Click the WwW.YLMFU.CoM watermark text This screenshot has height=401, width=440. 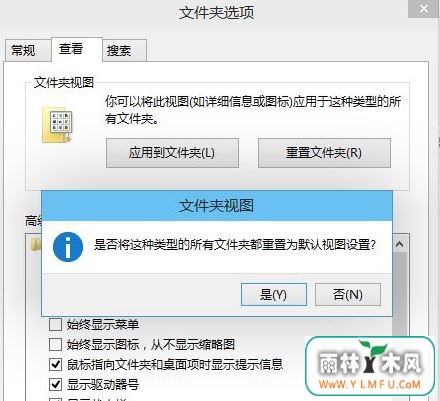pos(370,384)
